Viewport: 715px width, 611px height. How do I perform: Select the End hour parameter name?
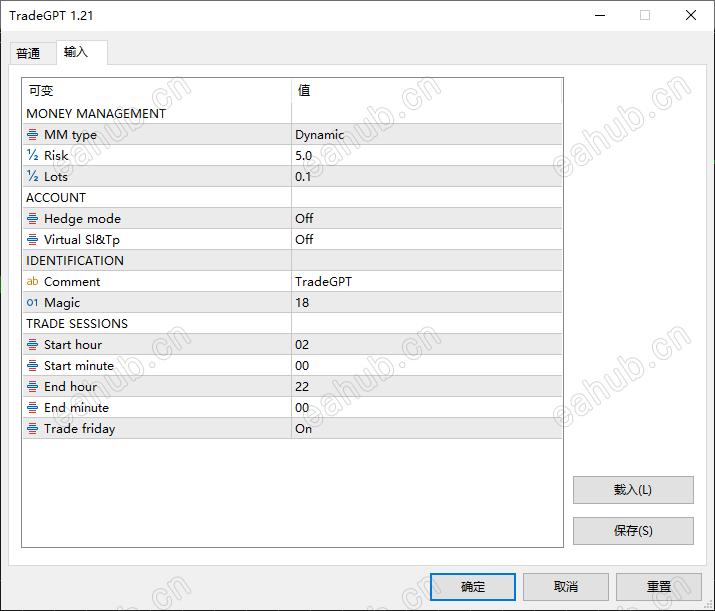tap(70, 386)
